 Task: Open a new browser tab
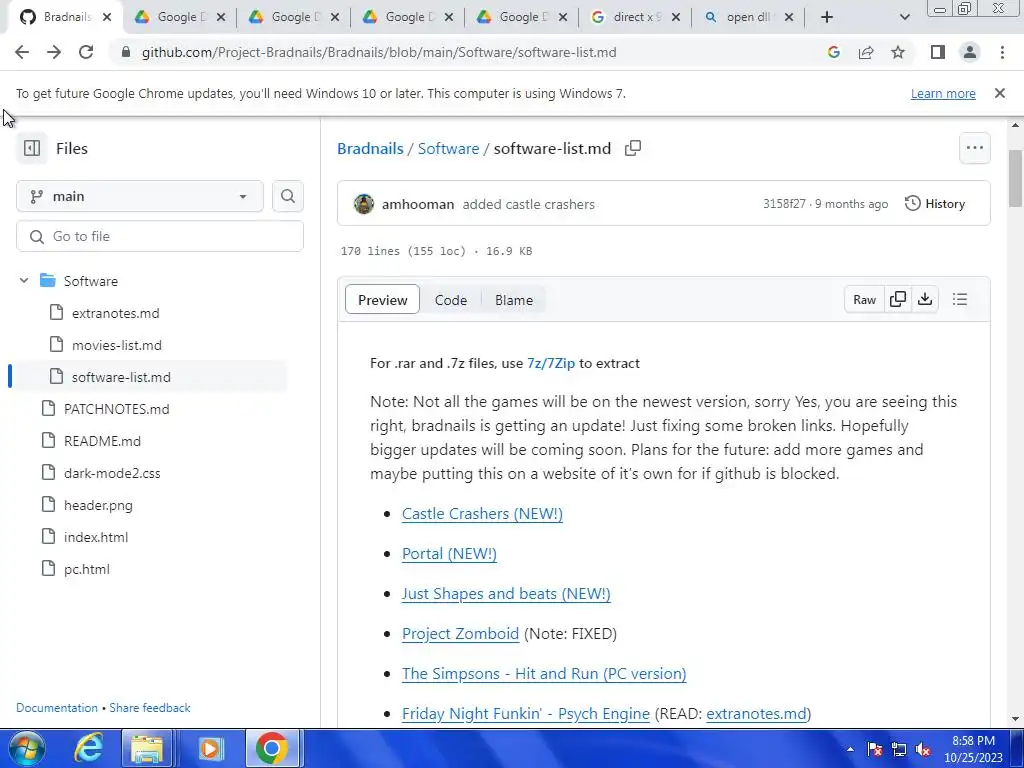(x=827, y=17)
